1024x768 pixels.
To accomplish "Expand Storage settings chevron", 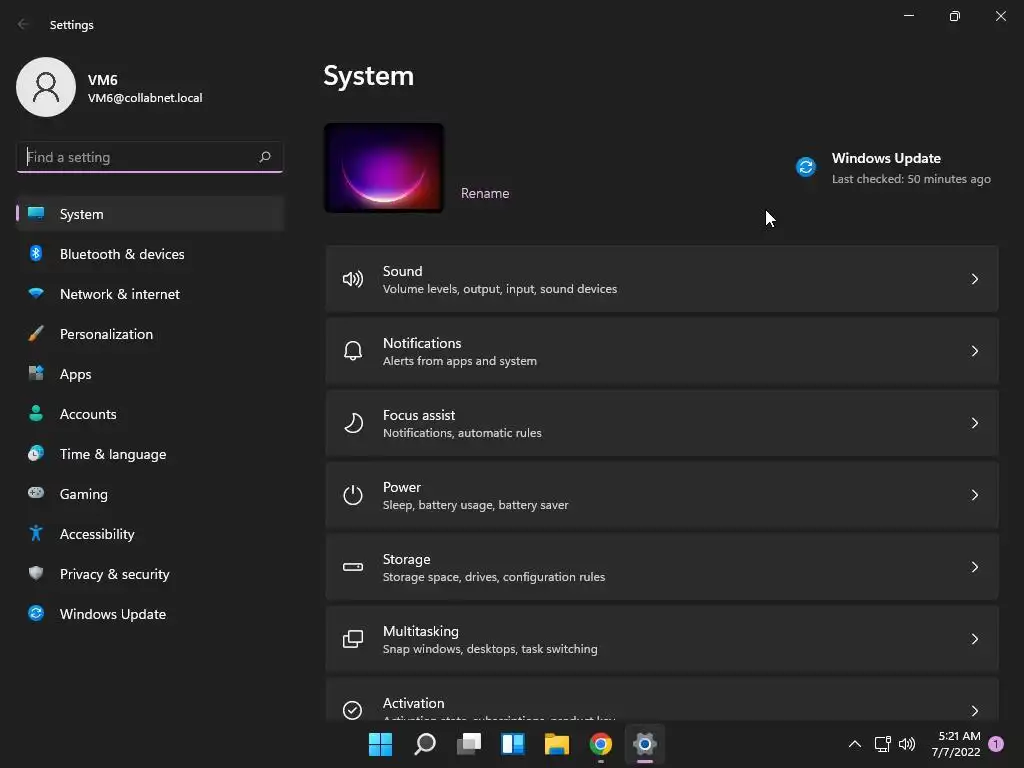I will pyautogui.click(x=974, y=567).
